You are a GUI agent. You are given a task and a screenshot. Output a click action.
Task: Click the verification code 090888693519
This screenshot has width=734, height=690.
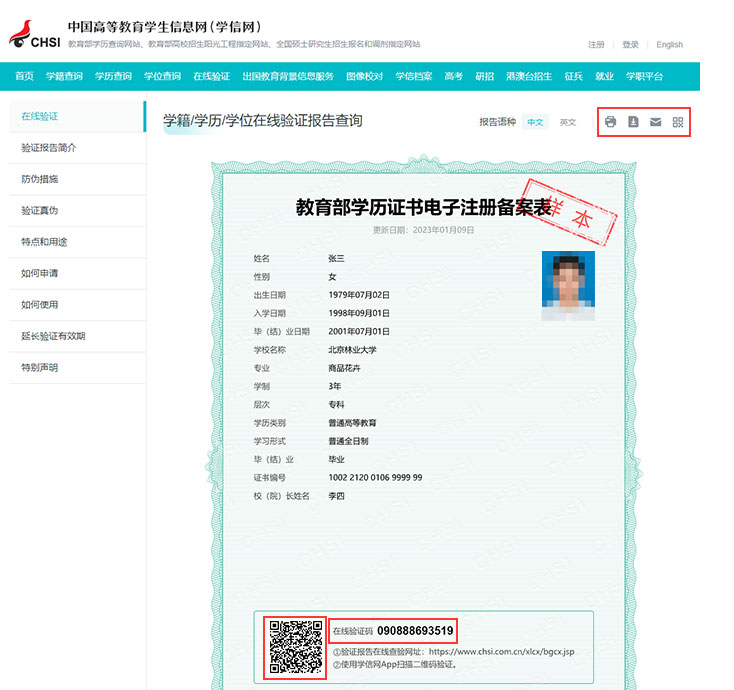tap(415, 631)
